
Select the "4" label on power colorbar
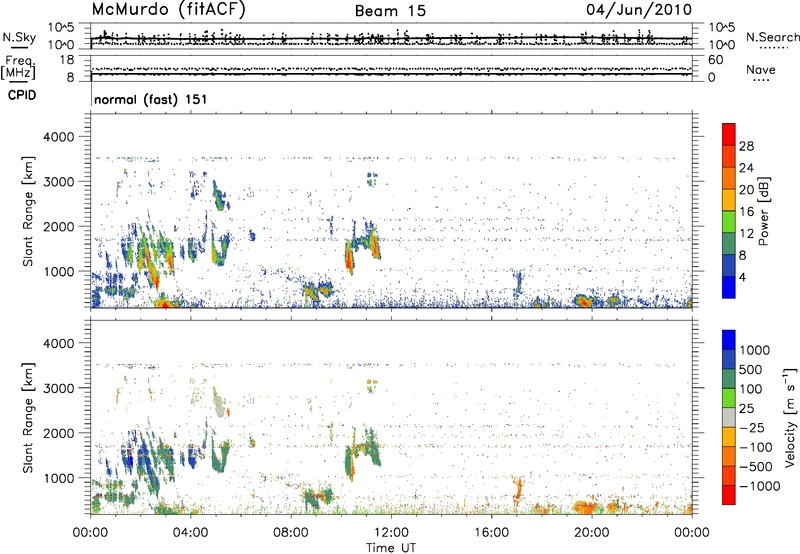(742, 278)
